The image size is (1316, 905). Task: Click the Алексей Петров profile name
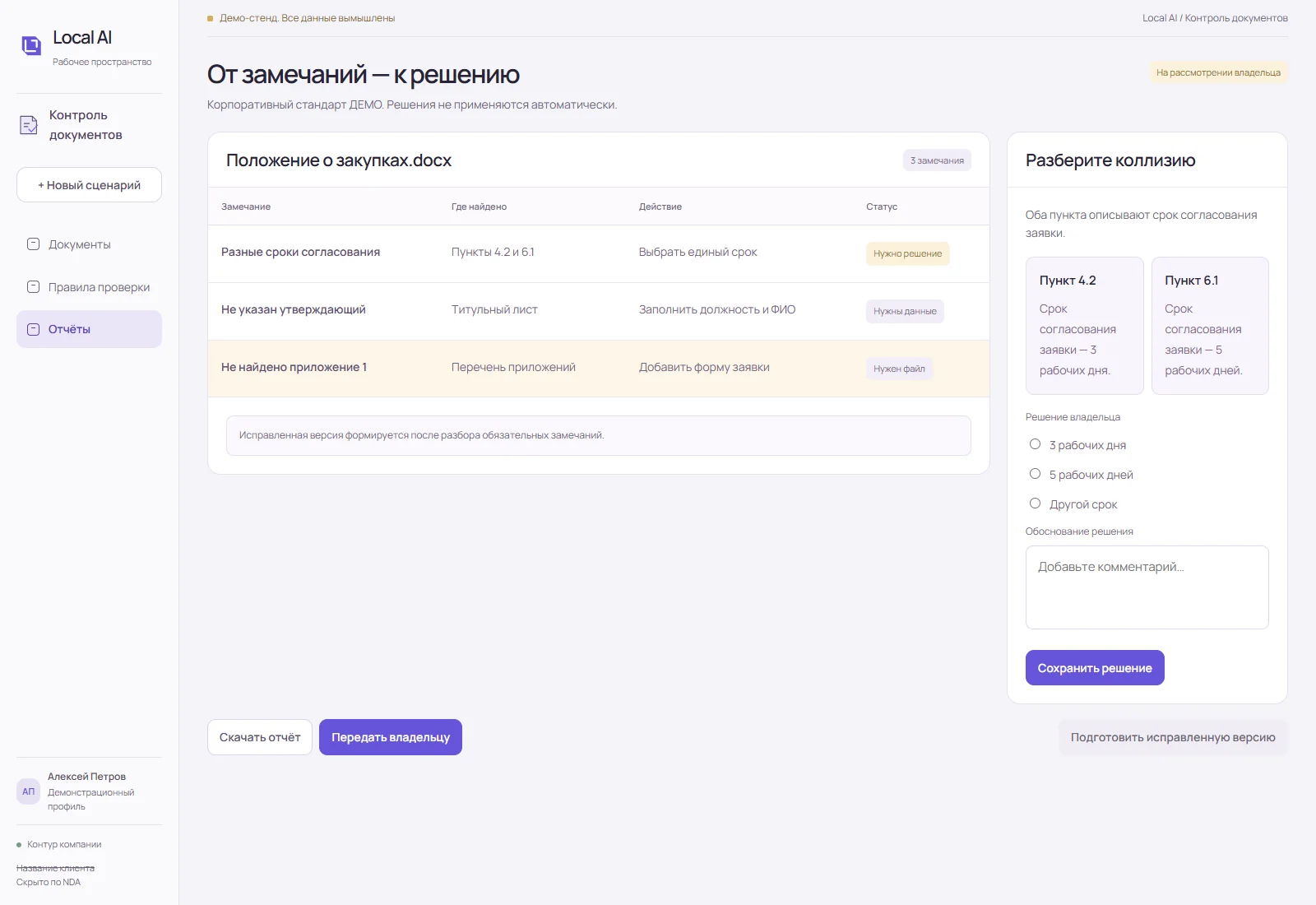(86, 777)
